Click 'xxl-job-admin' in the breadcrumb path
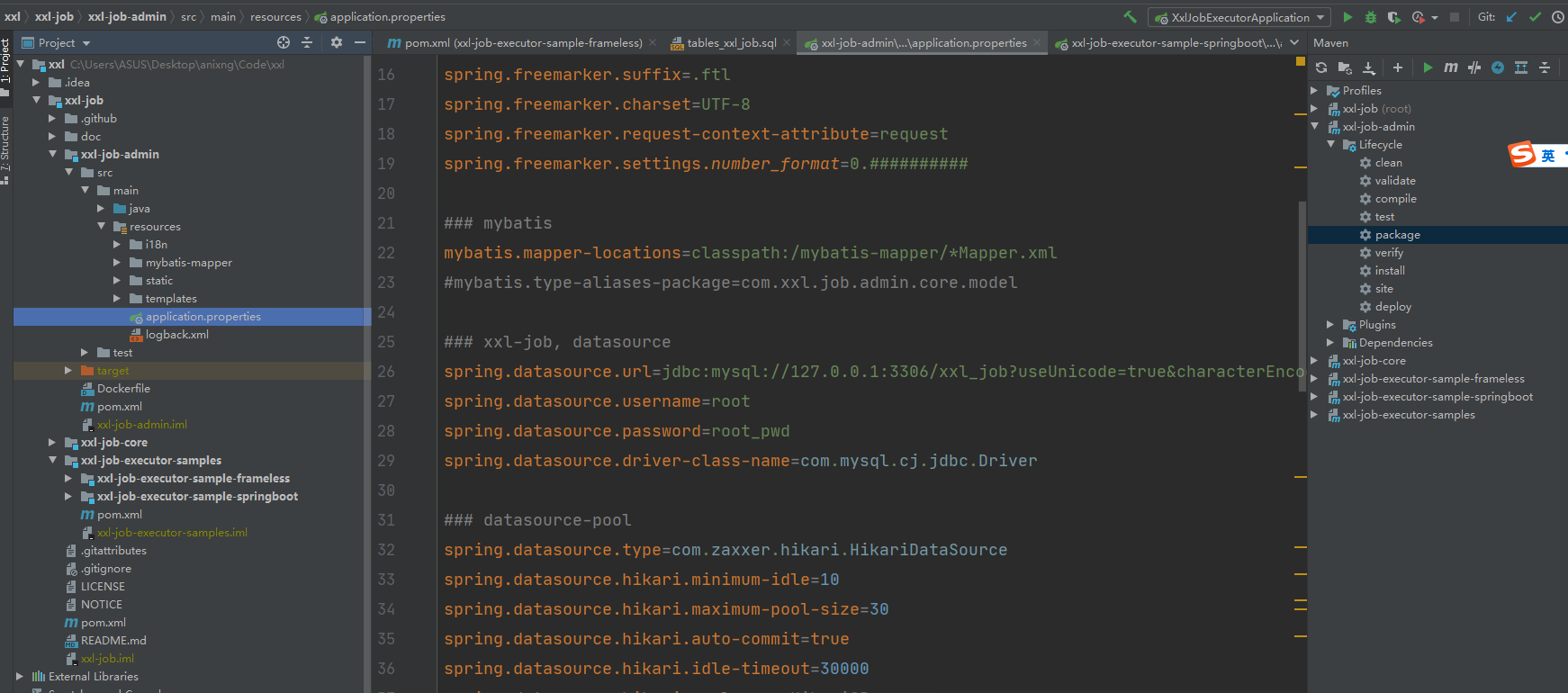 pos(127,16)
